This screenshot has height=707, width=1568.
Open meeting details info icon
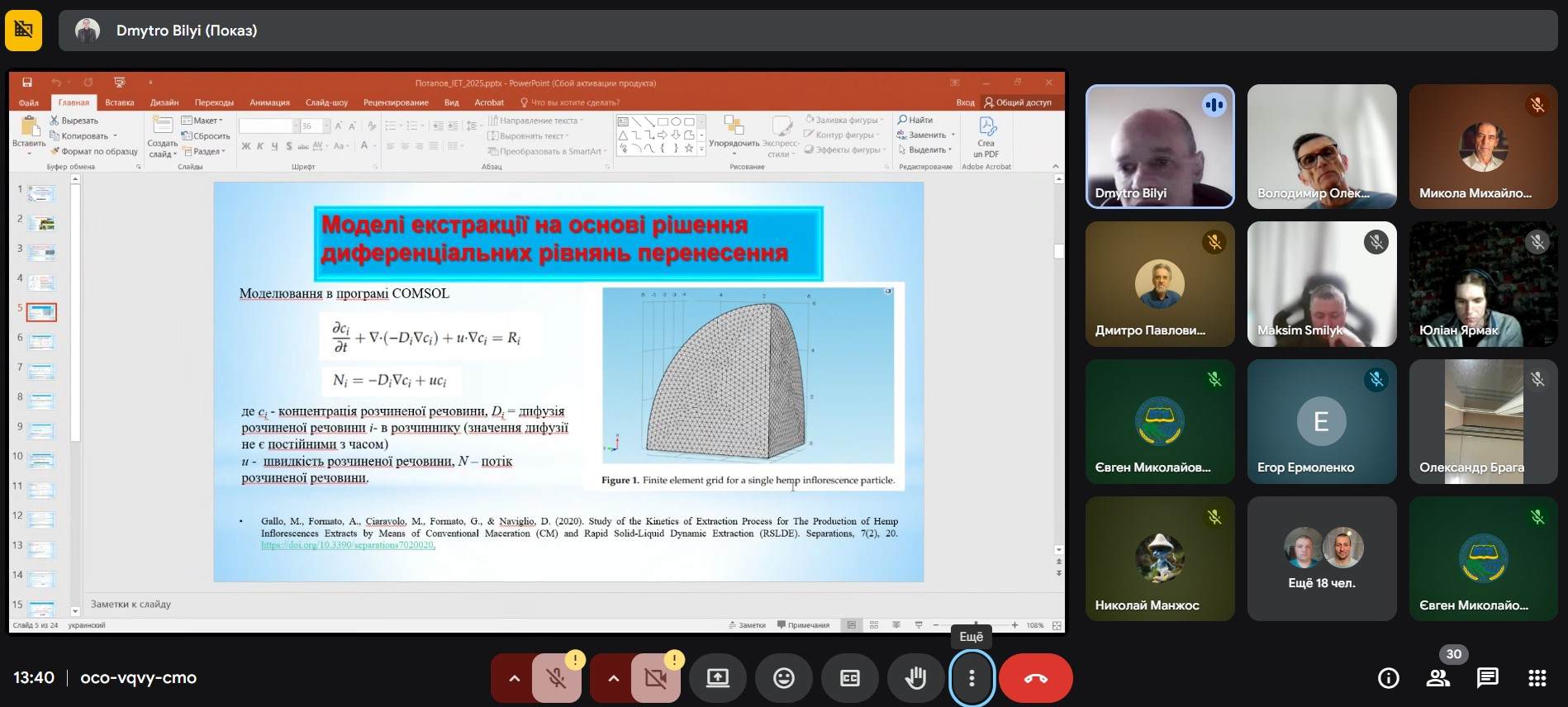pos(1388,678)
